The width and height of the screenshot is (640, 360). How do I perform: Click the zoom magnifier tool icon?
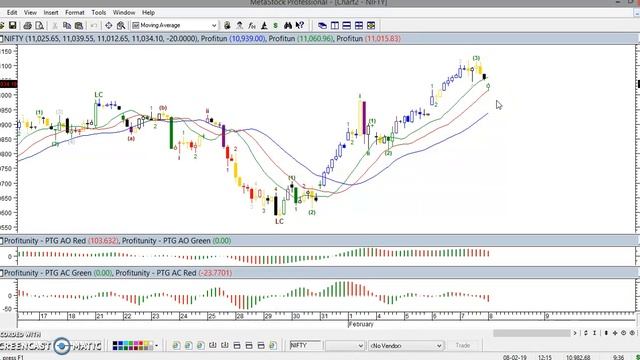pos(121,25)
